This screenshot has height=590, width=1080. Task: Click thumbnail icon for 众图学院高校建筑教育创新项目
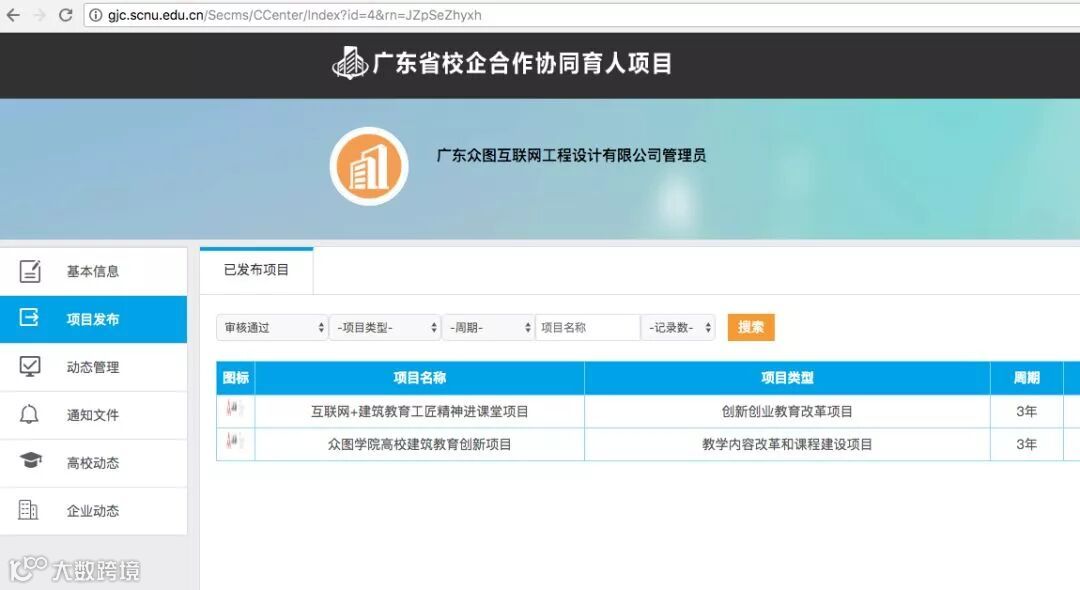(235, 441)
